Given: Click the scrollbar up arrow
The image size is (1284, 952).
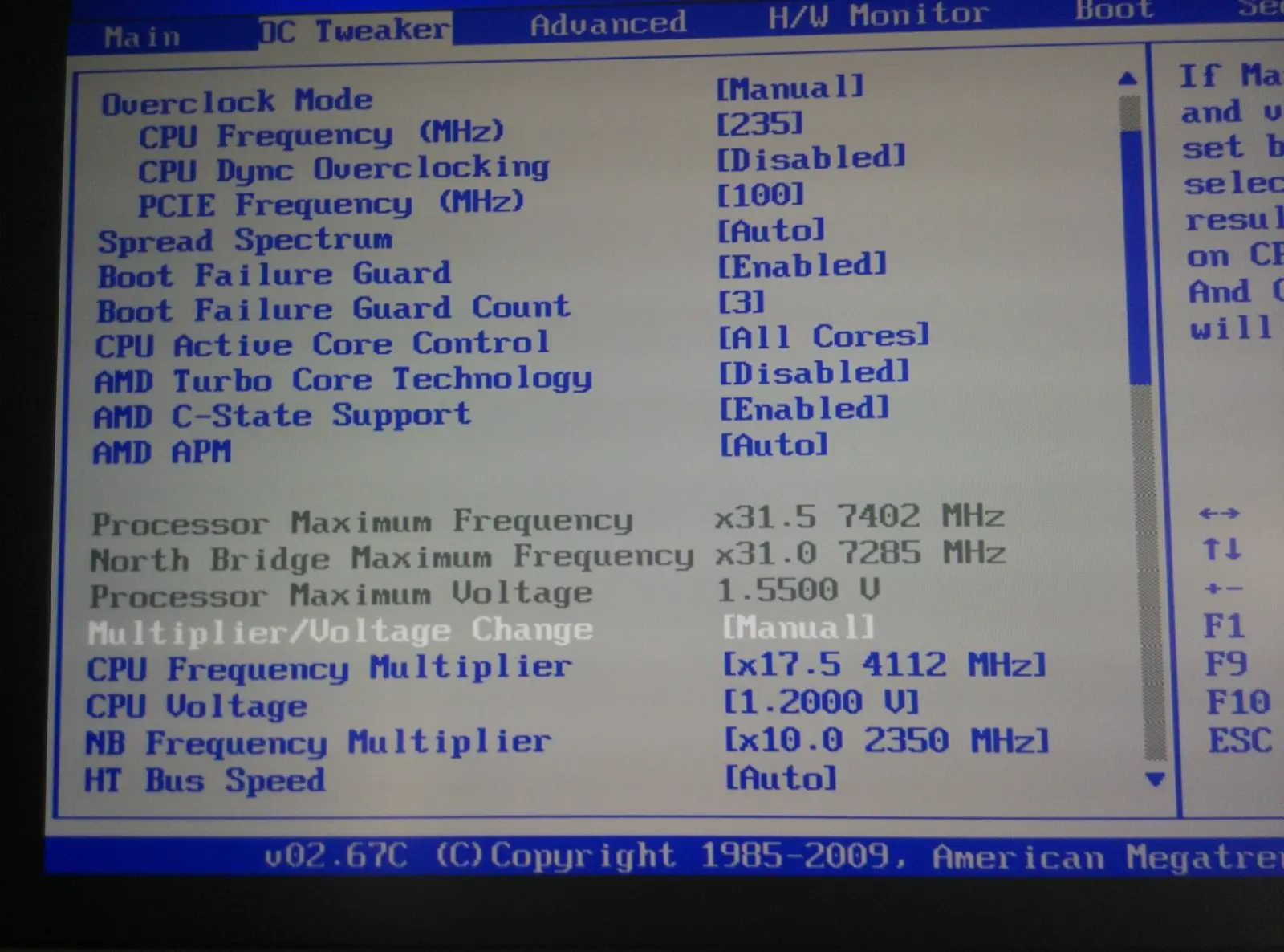Looking at the screenshot, I should click(x=1128, y=79).
